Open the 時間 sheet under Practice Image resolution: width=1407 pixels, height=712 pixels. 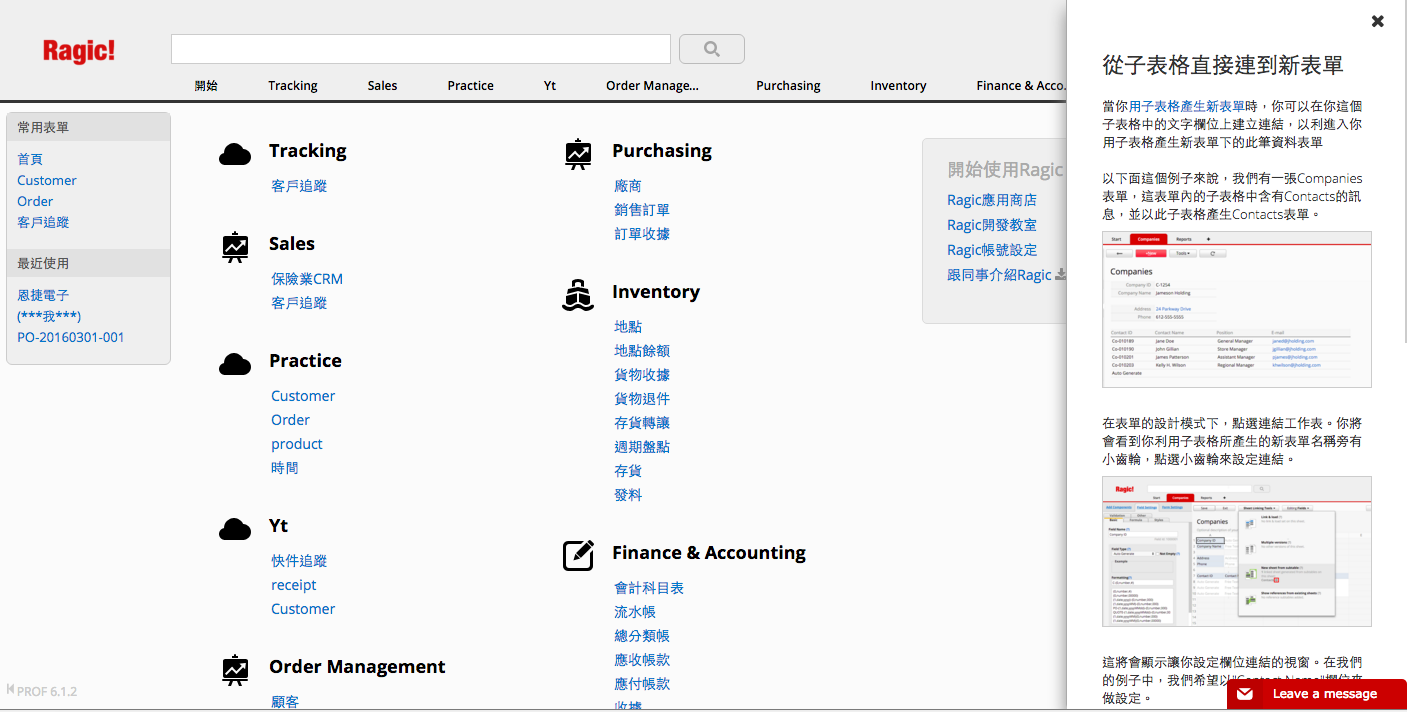(285, 468)
